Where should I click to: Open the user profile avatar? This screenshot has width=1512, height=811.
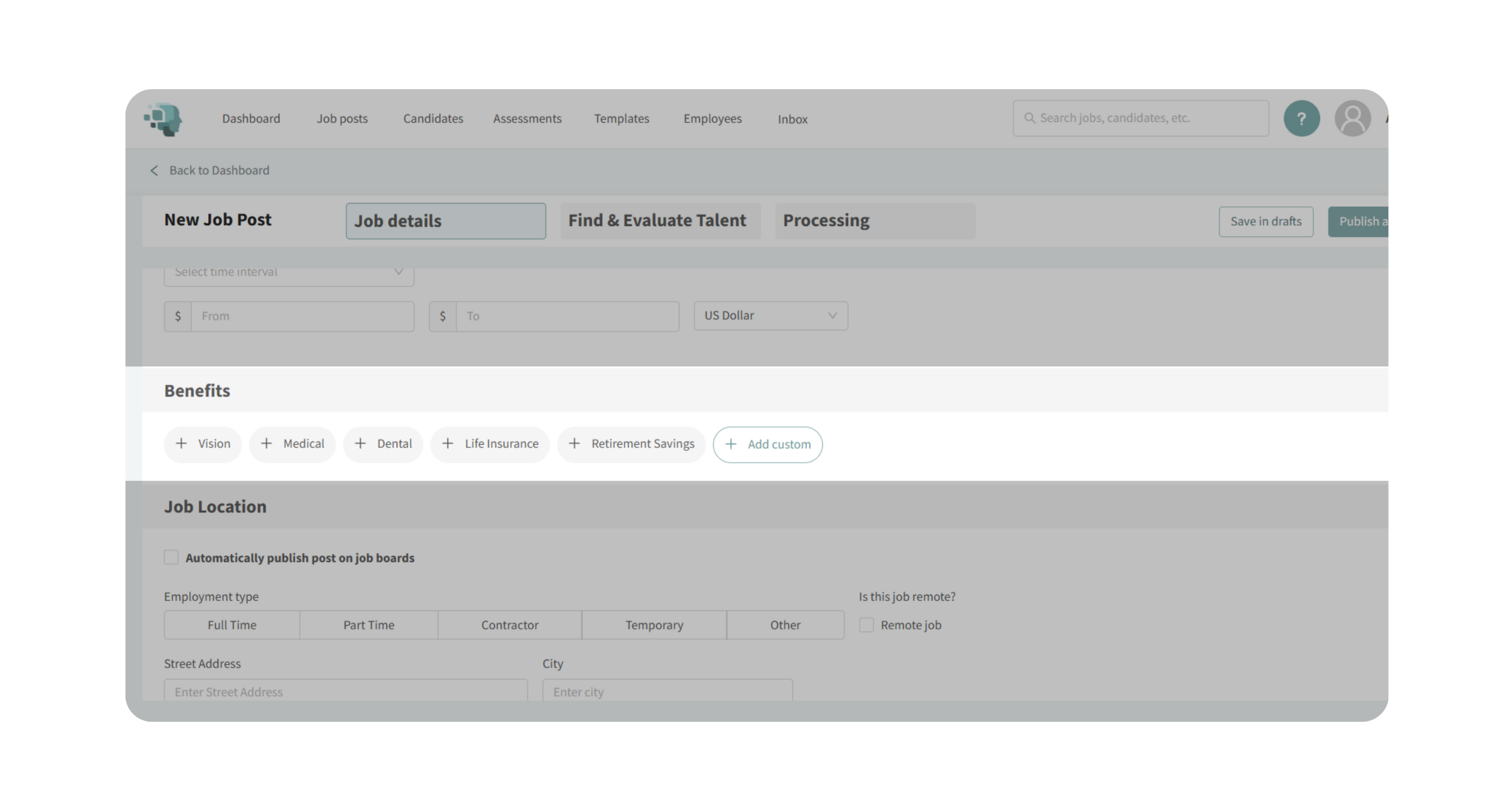(1352, 119)
